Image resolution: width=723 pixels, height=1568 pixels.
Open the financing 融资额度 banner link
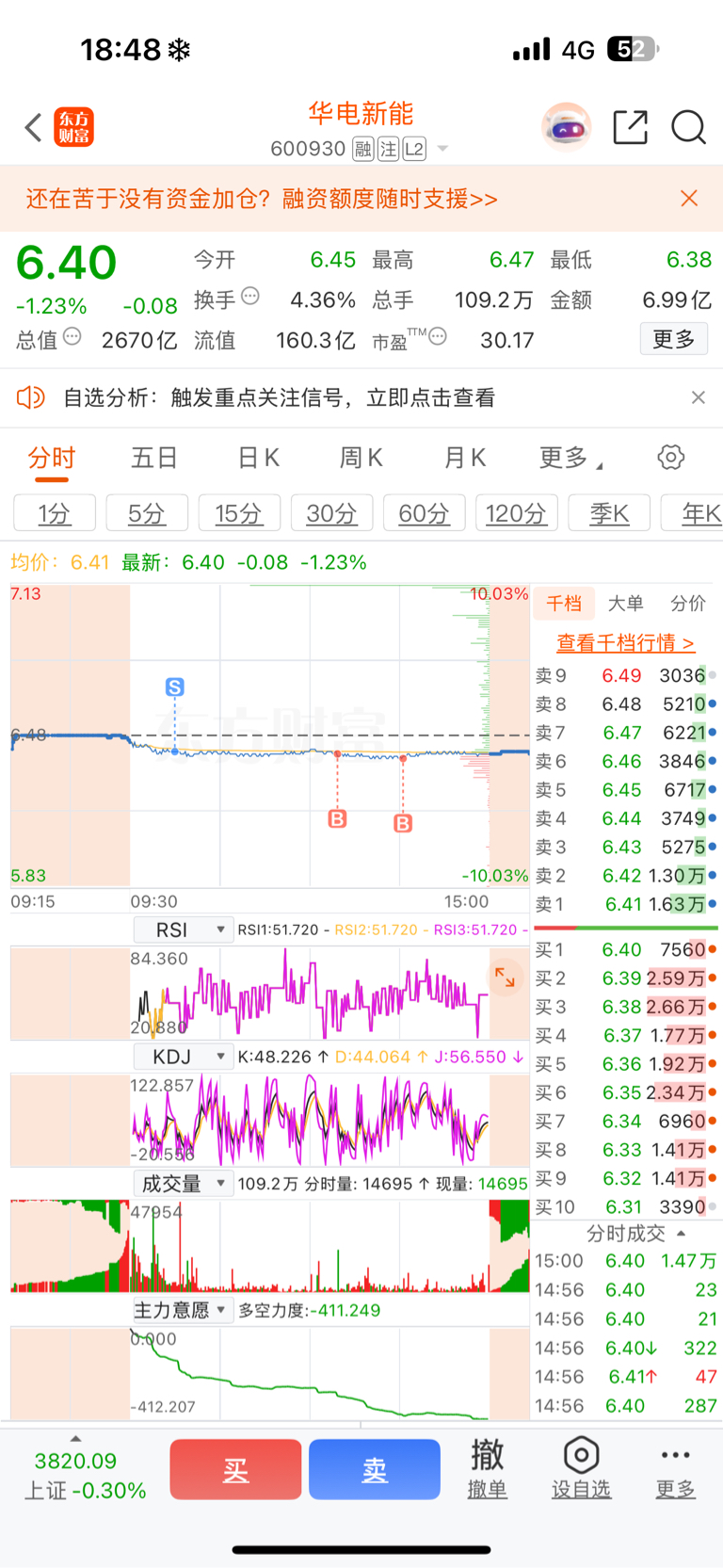pyautogui.click(x=262, y=199)
